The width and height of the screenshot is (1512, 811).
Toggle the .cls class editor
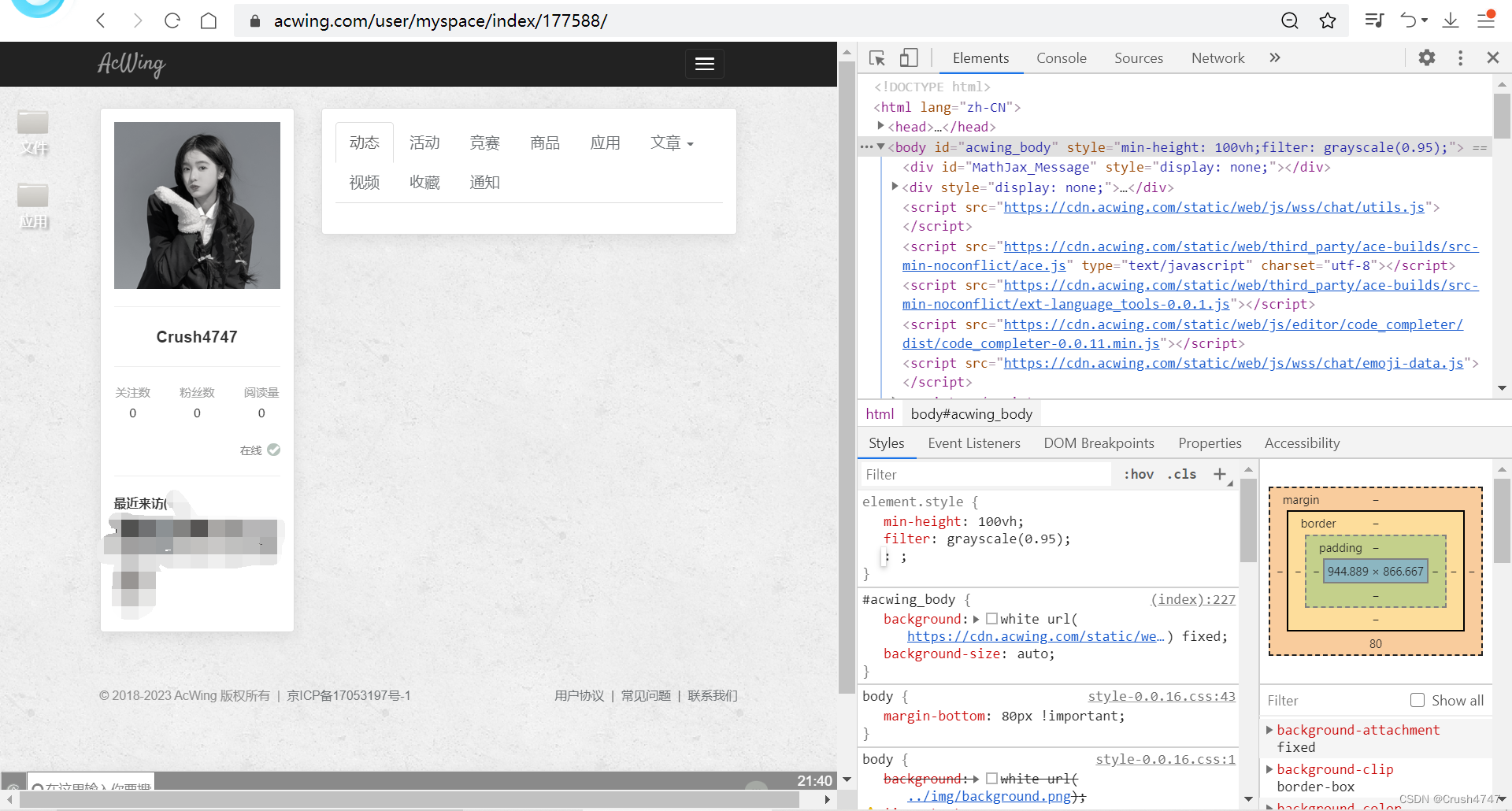pos(1180,474)
